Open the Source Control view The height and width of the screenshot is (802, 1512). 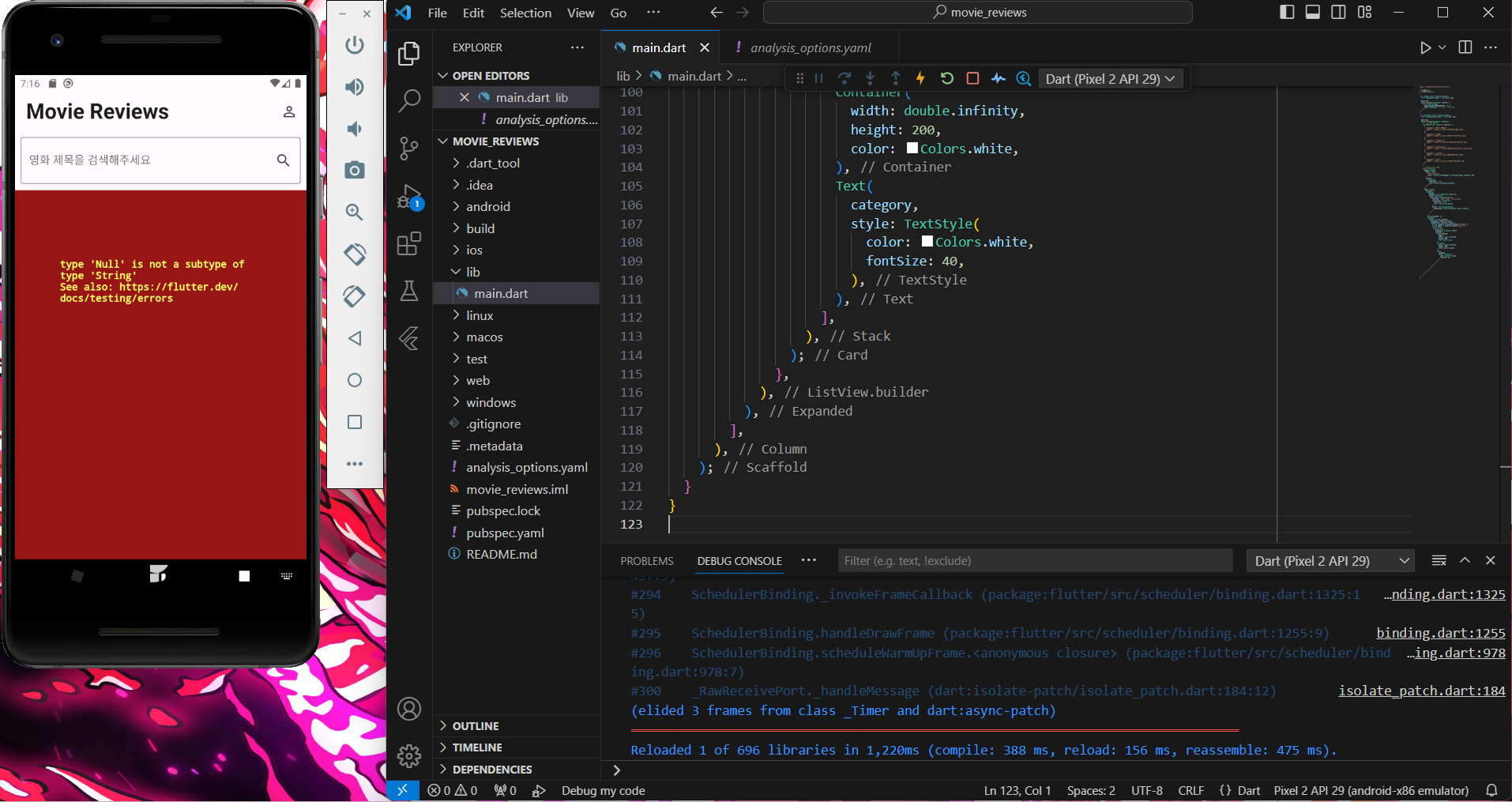coord(409,149)
